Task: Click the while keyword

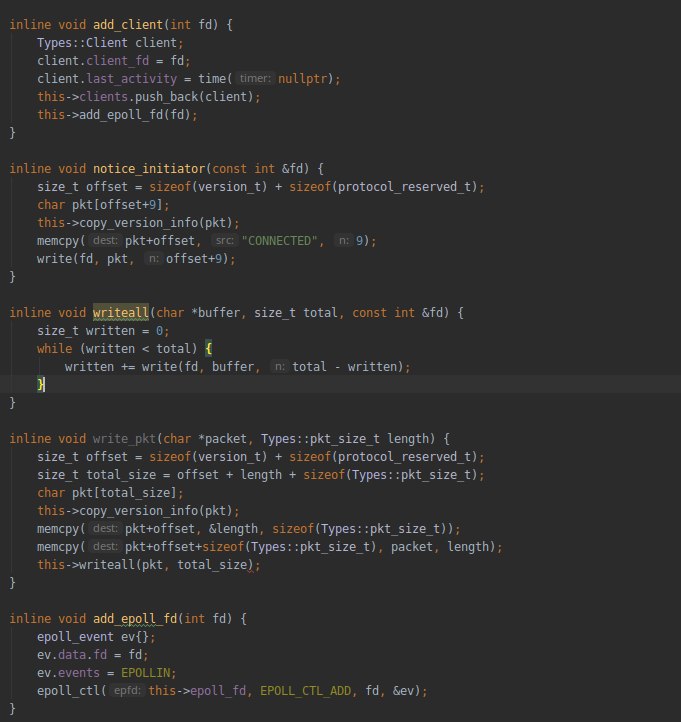Action: pos(54,349)
